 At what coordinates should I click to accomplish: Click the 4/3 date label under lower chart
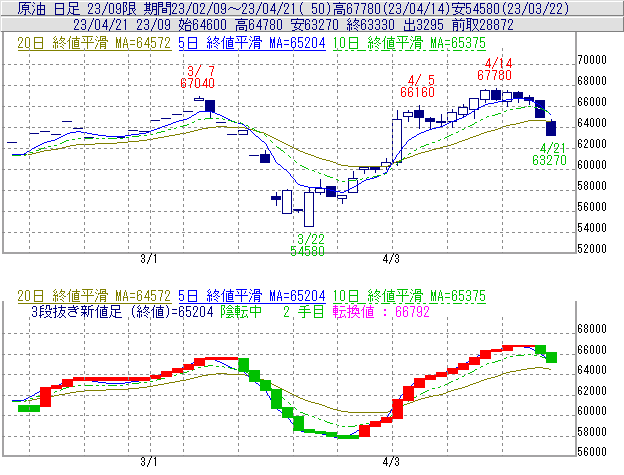(x=391, y=462)
